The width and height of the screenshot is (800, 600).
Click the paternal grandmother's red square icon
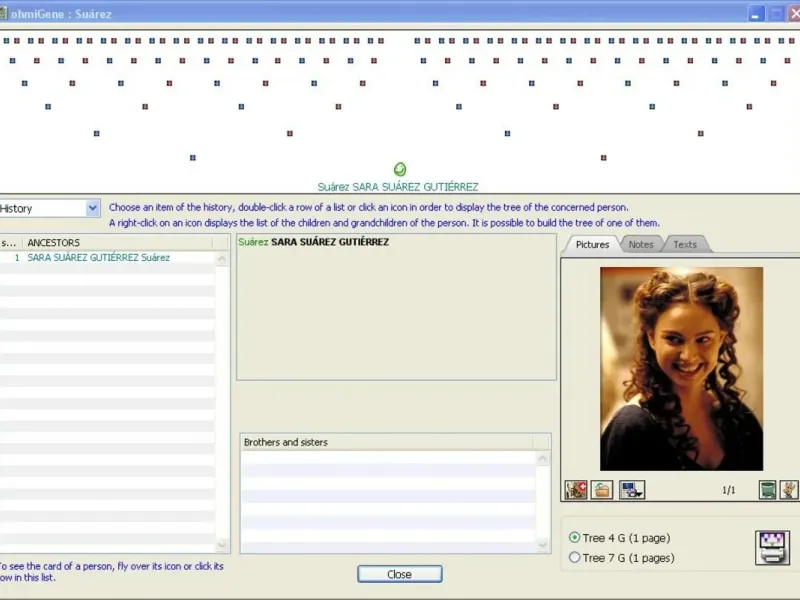[x=290, y=134]
